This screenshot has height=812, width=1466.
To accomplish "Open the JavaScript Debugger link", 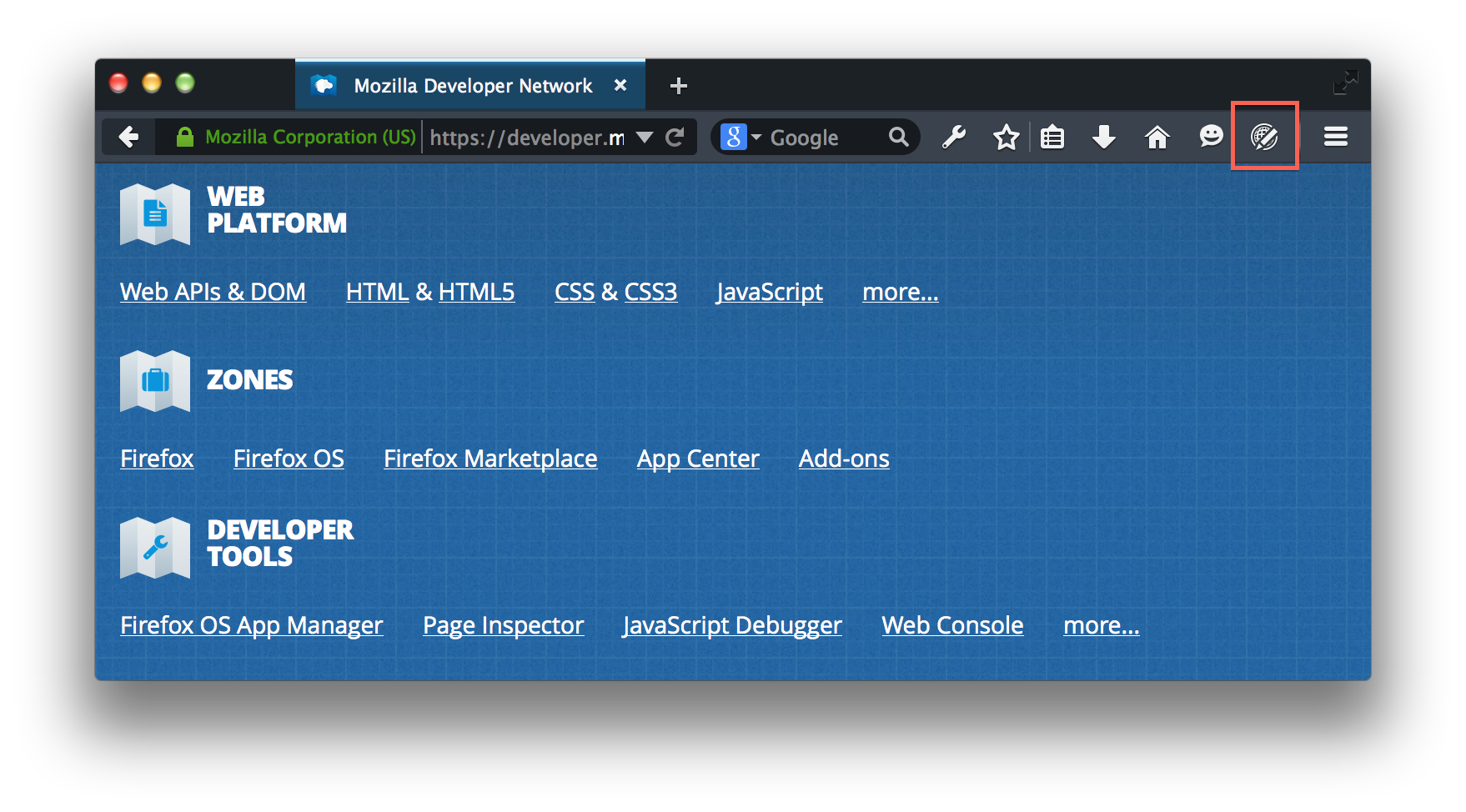I will (x=733, y=626).
